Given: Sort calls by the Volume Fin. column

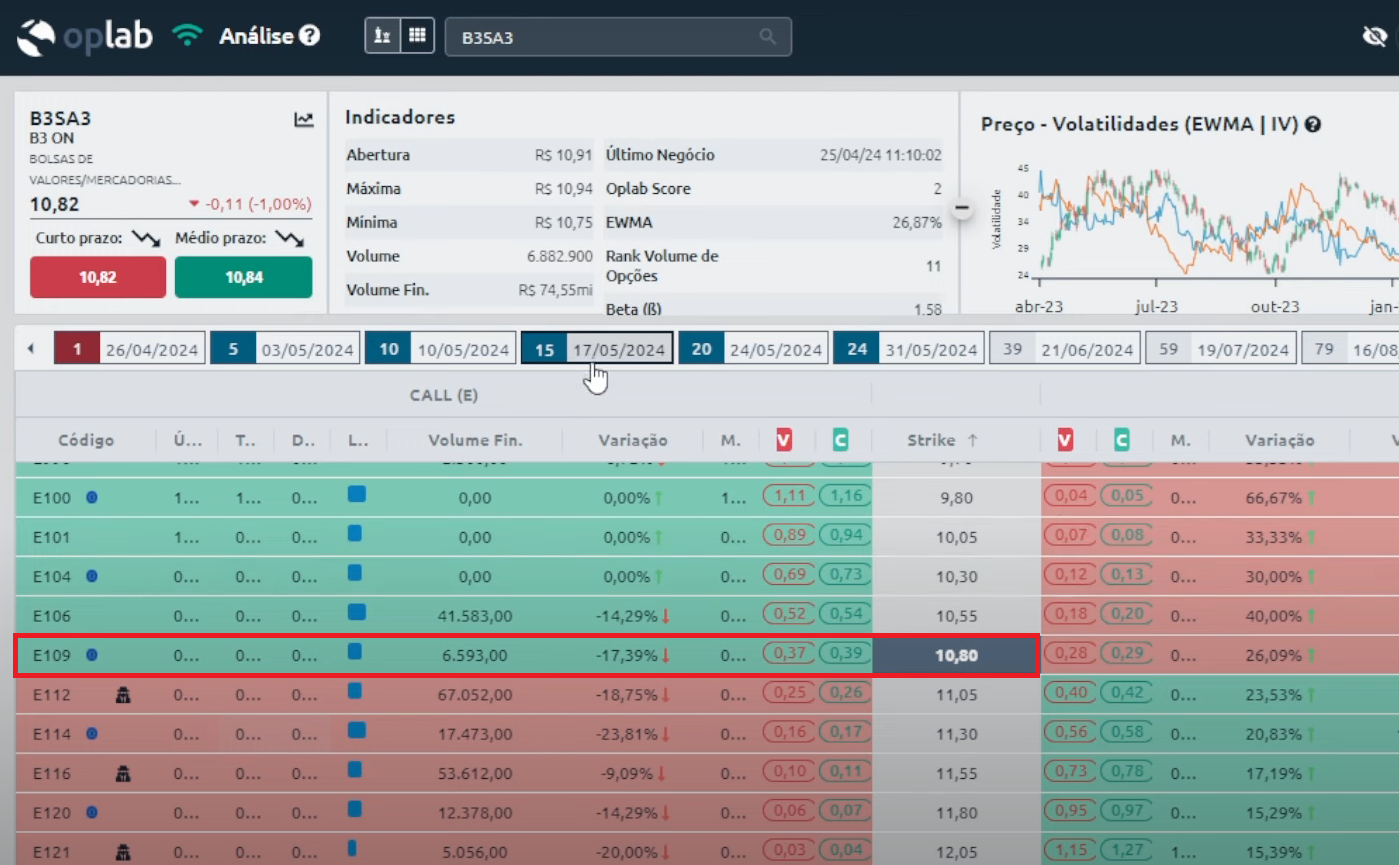Looking at the screenshot, I should coord(475,440).
